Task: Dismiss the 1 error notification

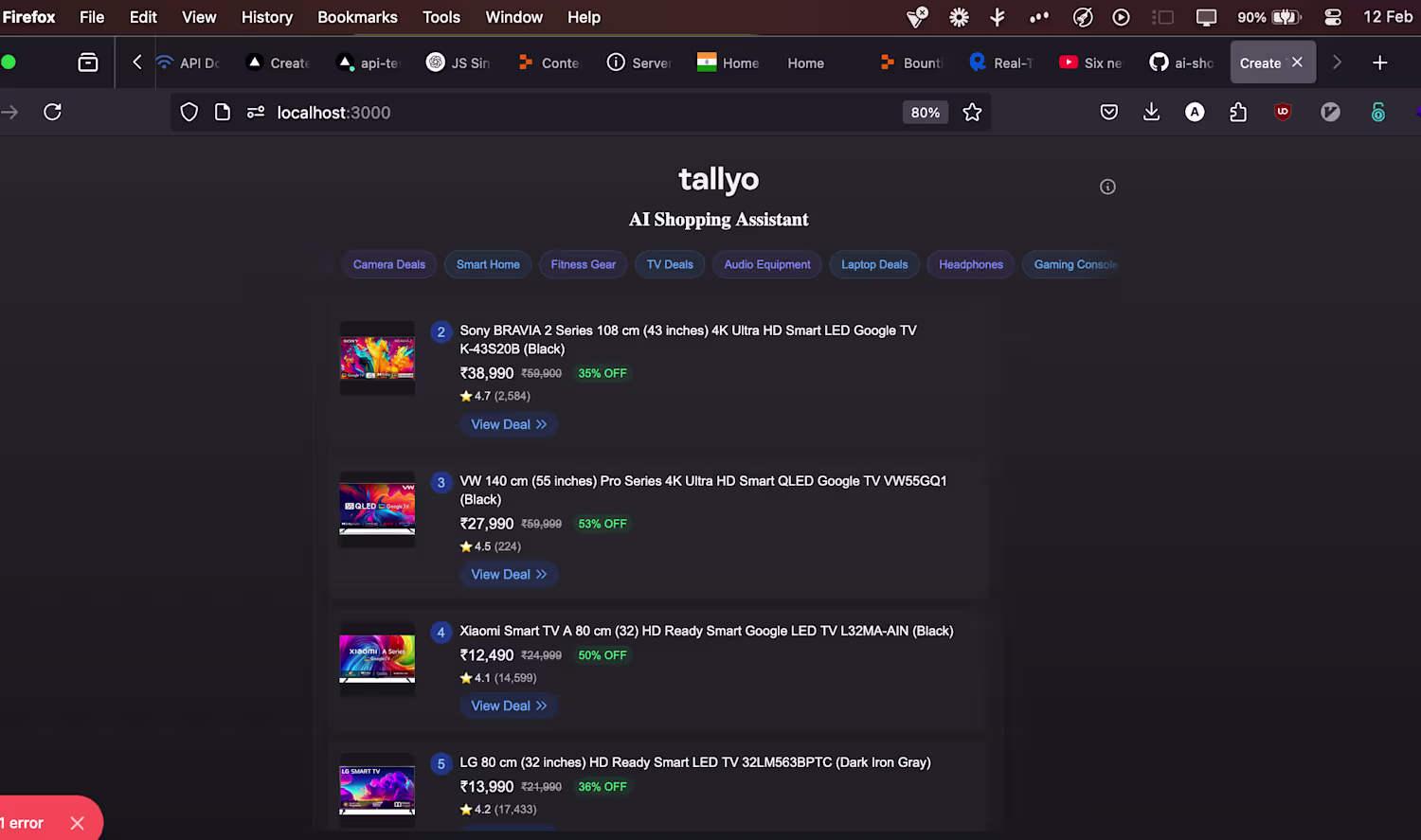Action: (78, 823)
